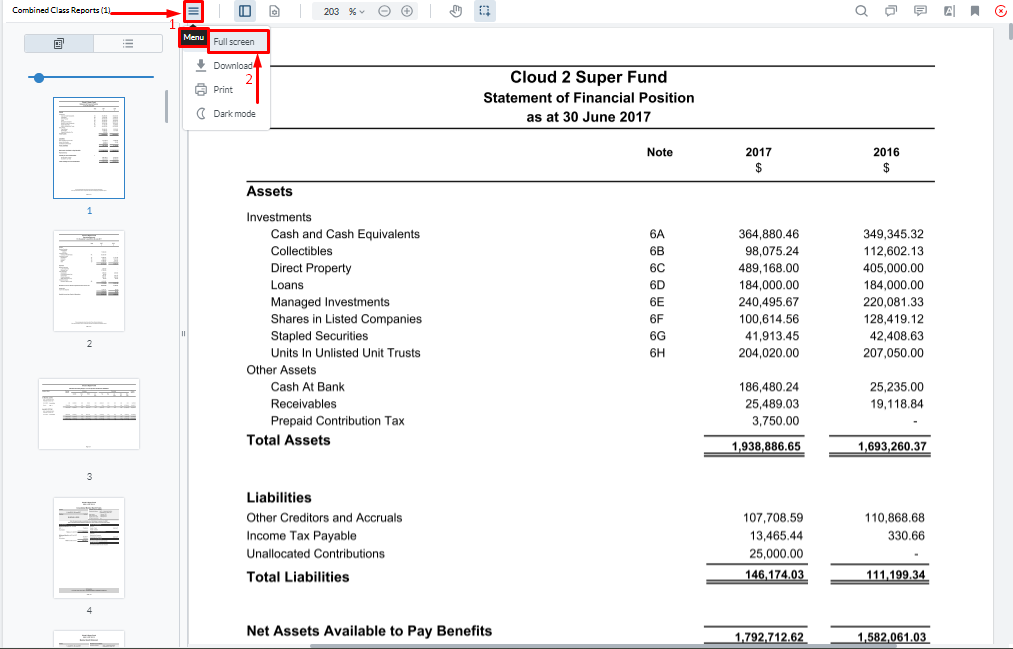Click 'Prepaid Contribution Tax' row label
1013x649 pixels.
pyautogui.click(x=337, y=420)
